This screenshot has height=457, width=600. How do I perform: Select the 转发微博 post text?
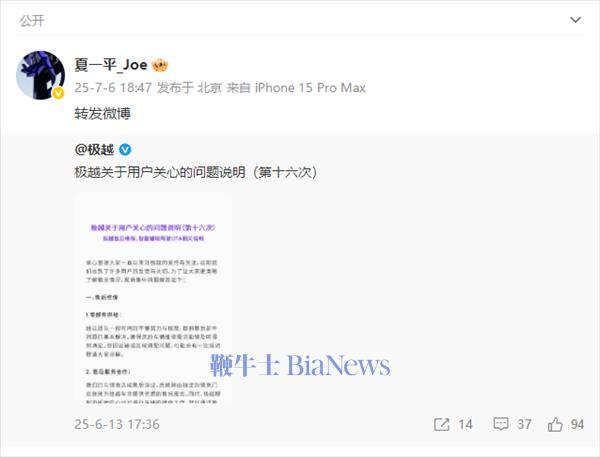(103, 113)
